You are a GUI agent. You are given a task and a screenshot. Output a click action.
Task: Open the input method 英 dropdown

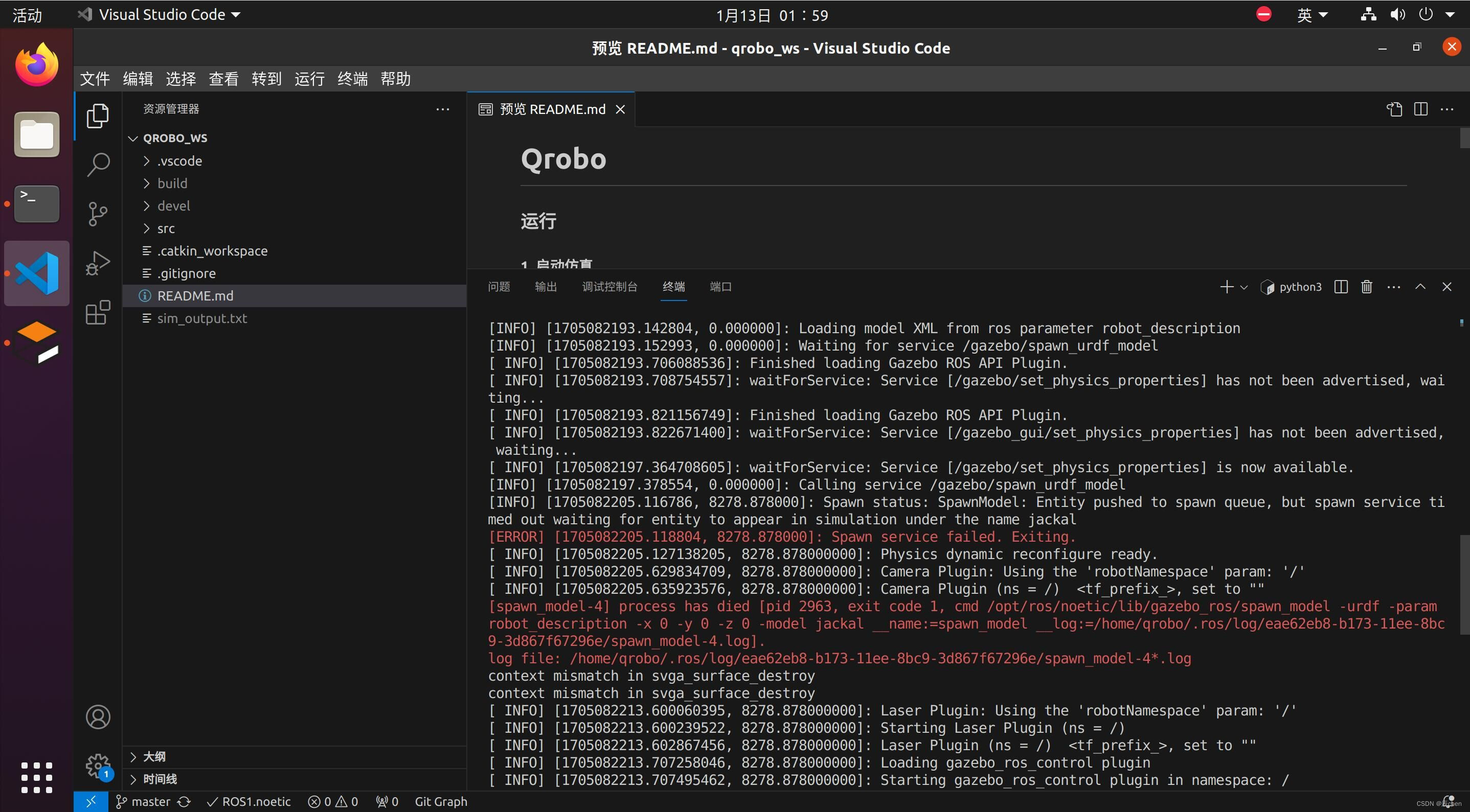[x=1312, y=15]
